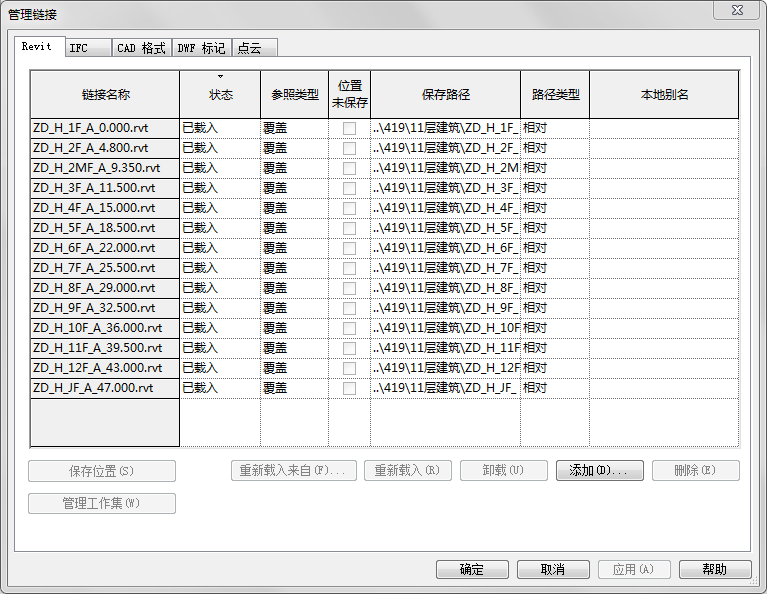Toggle 位置未保存 checkbox for ZD_H_JF_A_47.000.rvt
Screen dimensions: 767x594
coord(349,388)
